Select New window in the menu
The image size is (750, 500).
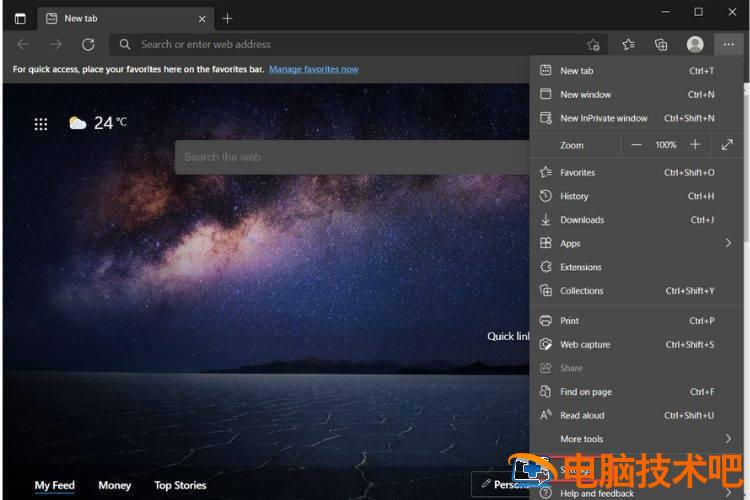(637, 94)
